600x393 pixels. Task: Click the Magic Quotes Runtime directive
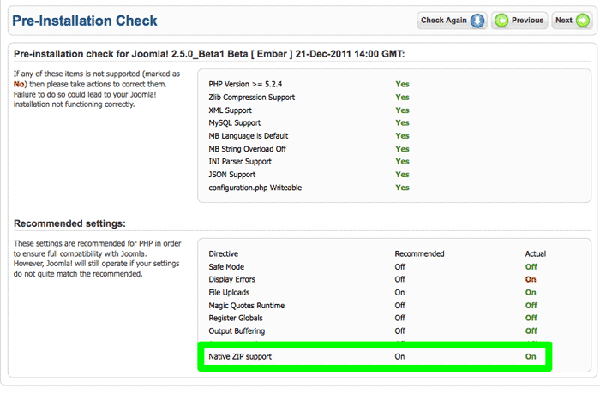(247, 305)
